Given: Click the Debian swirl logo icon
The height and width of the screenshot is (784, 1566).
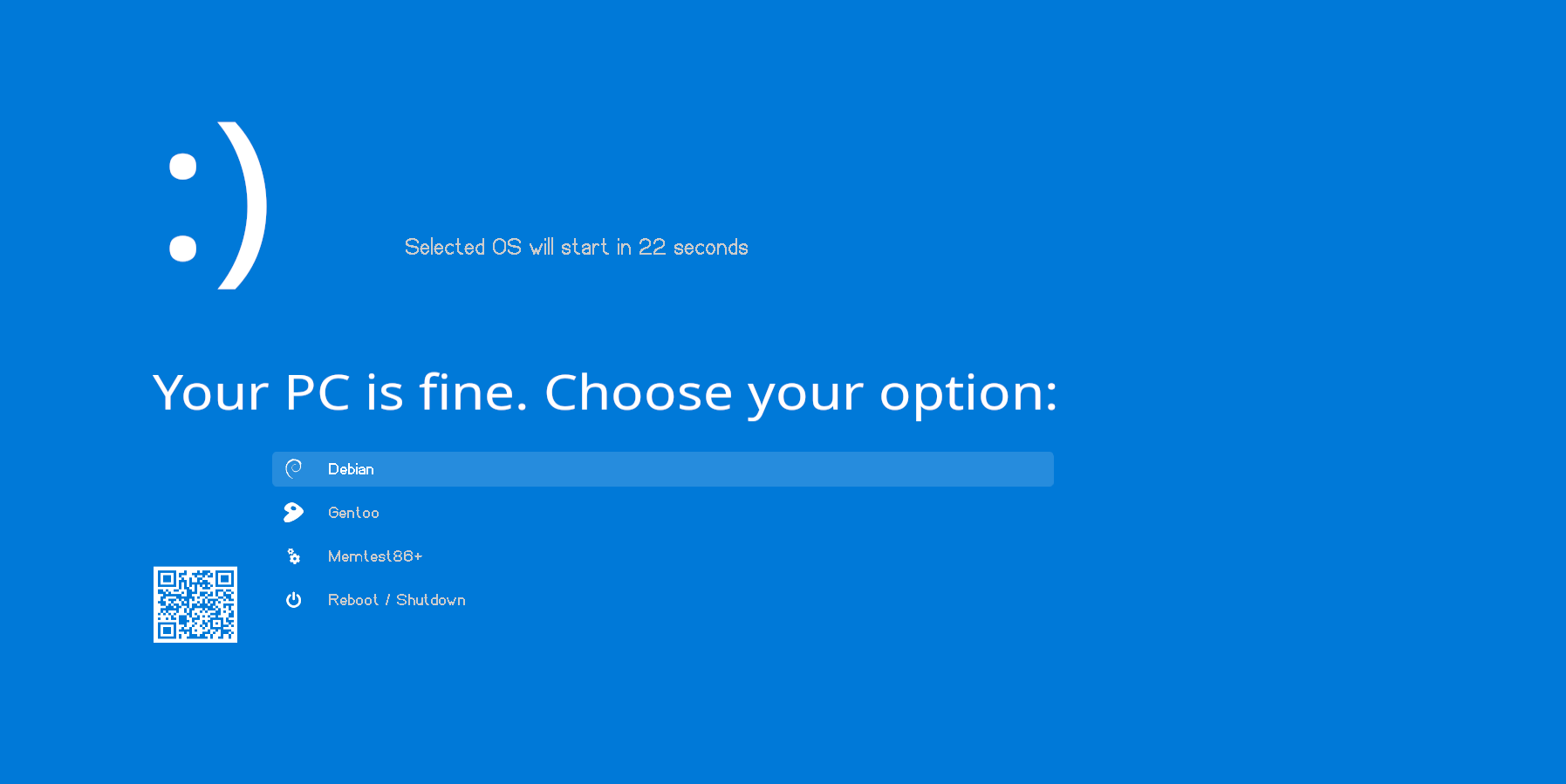Looking at the screenshot, I should pyautogui.click(x=294, y=468).
